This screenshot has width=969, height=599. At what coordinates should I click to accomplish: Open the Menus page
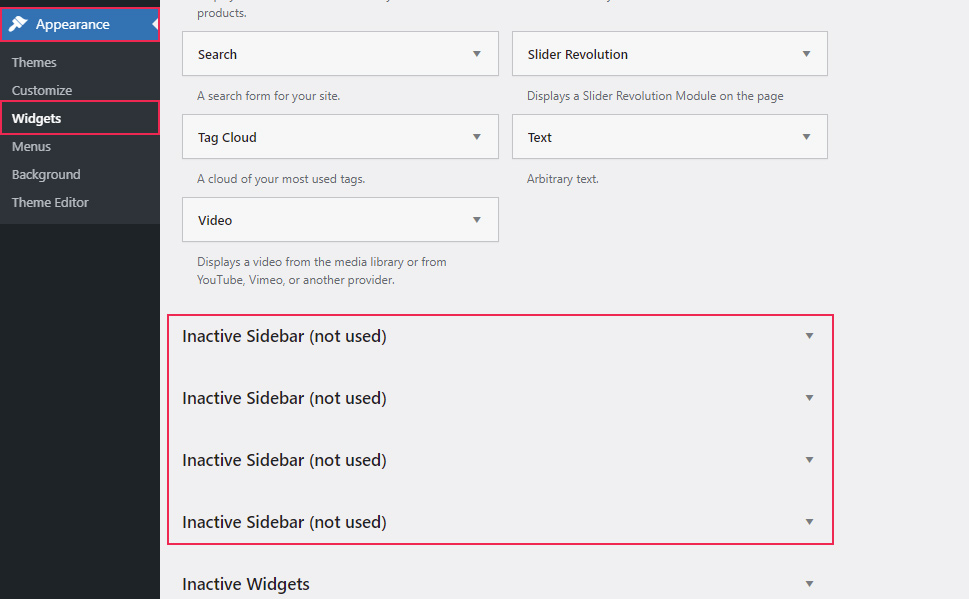(32, 147)
